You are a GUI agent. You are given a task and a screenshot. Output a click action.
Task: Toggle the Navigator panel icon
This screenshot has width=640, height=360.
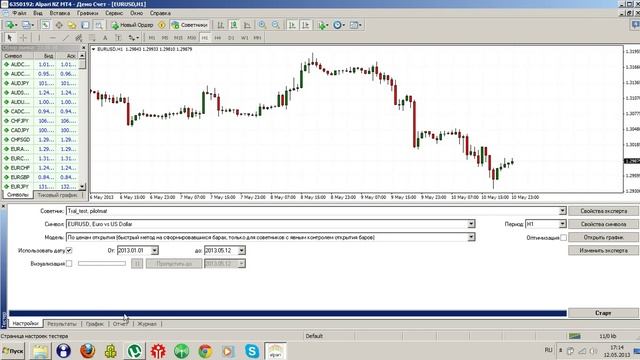tap(72, 25)
